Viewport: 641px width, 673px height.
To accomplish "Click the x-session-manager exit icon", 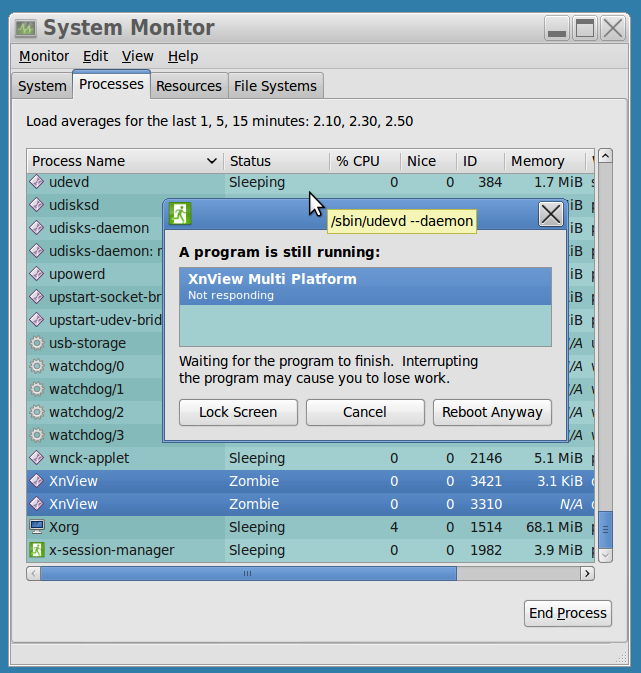I will [36, 550].
